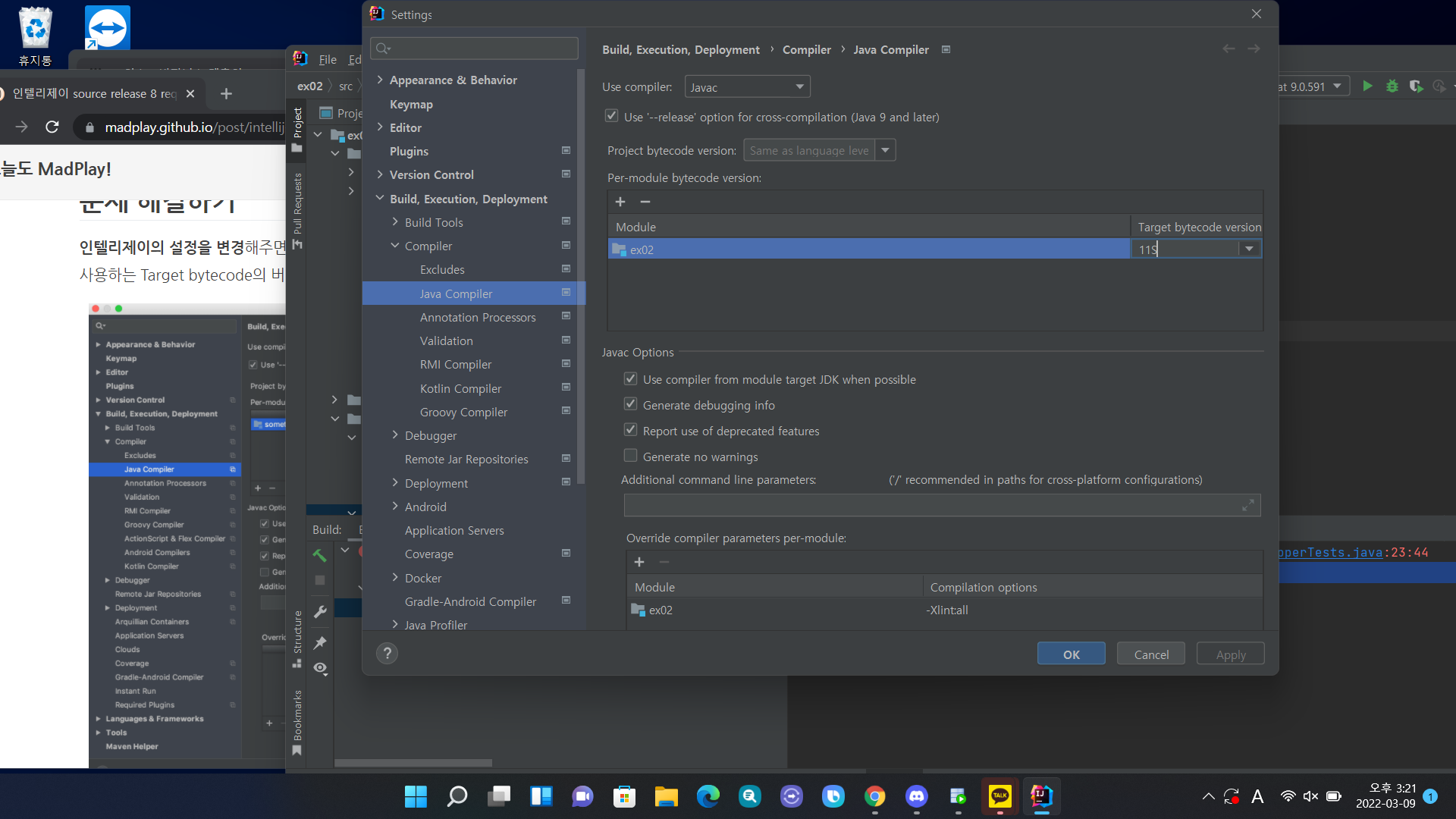The height and width of the screenshot is (819, 1456).
Task: Click the wrench icon in Build panel
Action: click(x=320, y=612)
